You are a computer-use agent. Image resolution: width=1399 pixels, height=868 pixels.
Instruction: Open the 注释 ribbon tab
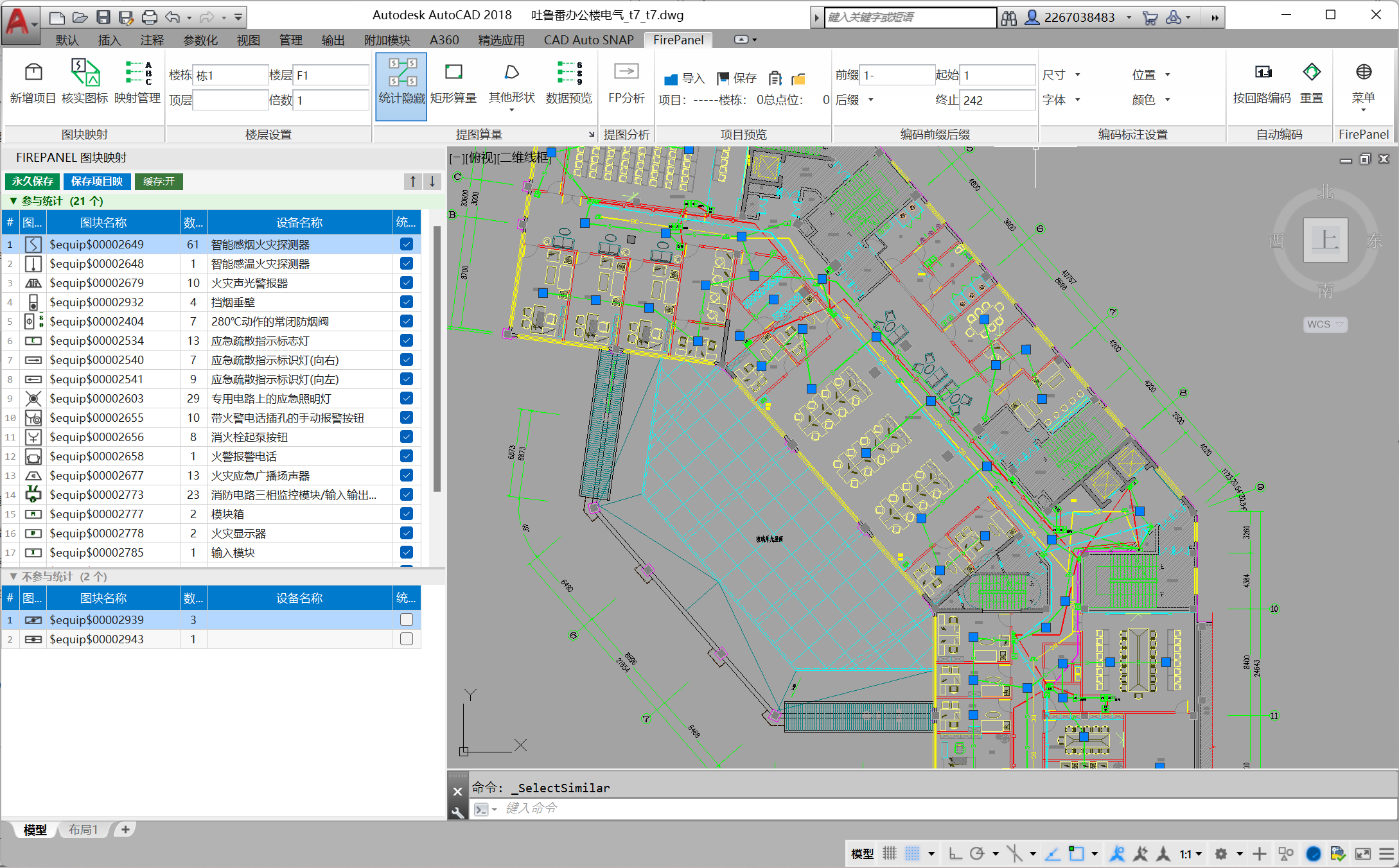click(152, 40)
